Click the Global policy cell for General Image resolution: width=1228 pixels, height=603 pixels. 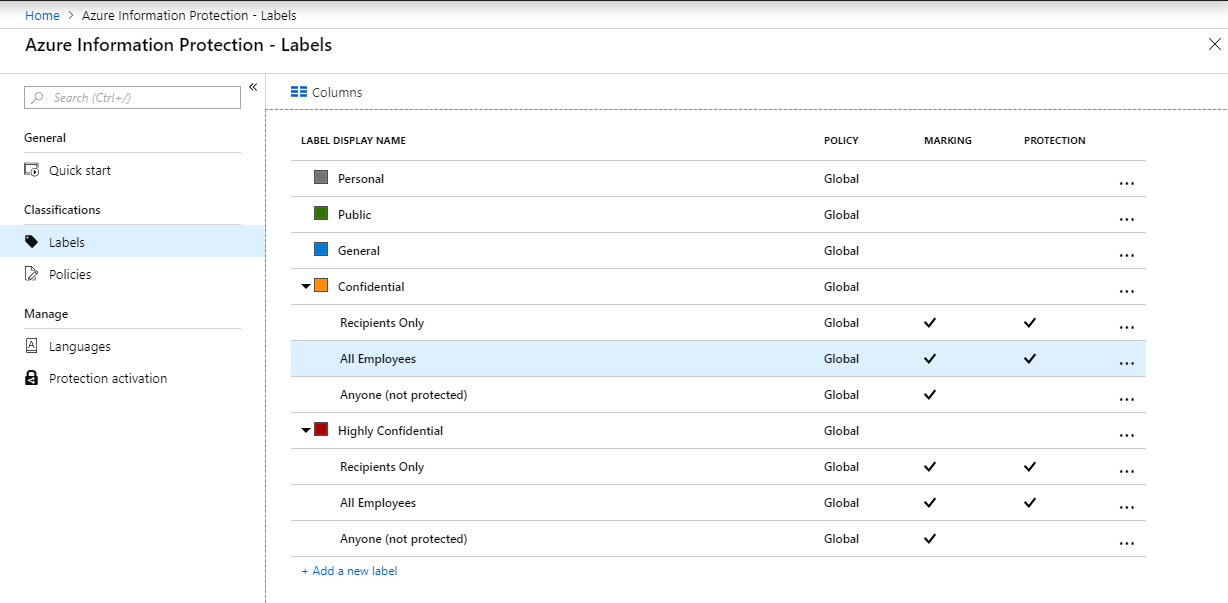(x=841, y=251)
